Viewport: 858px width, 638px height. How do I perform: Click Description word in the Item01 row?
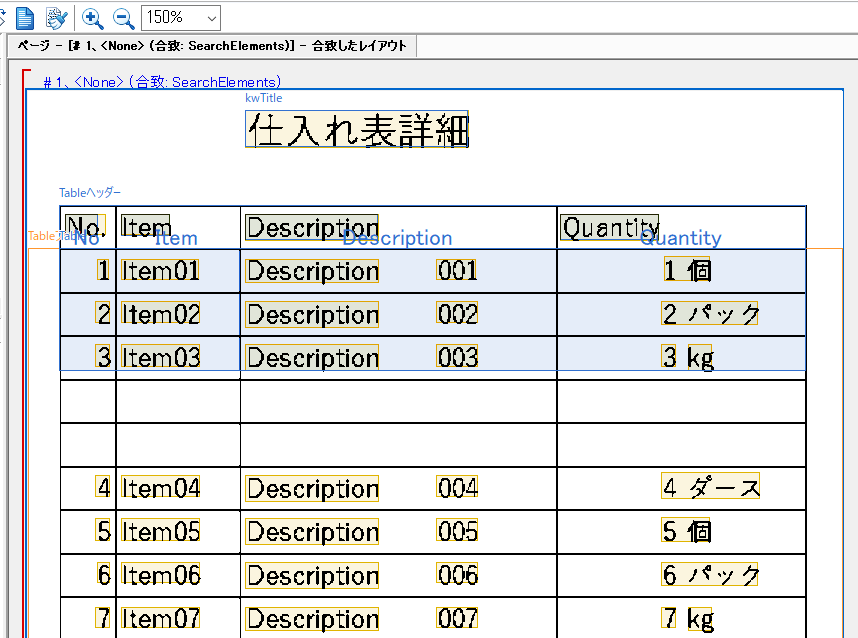click(312, 271)
